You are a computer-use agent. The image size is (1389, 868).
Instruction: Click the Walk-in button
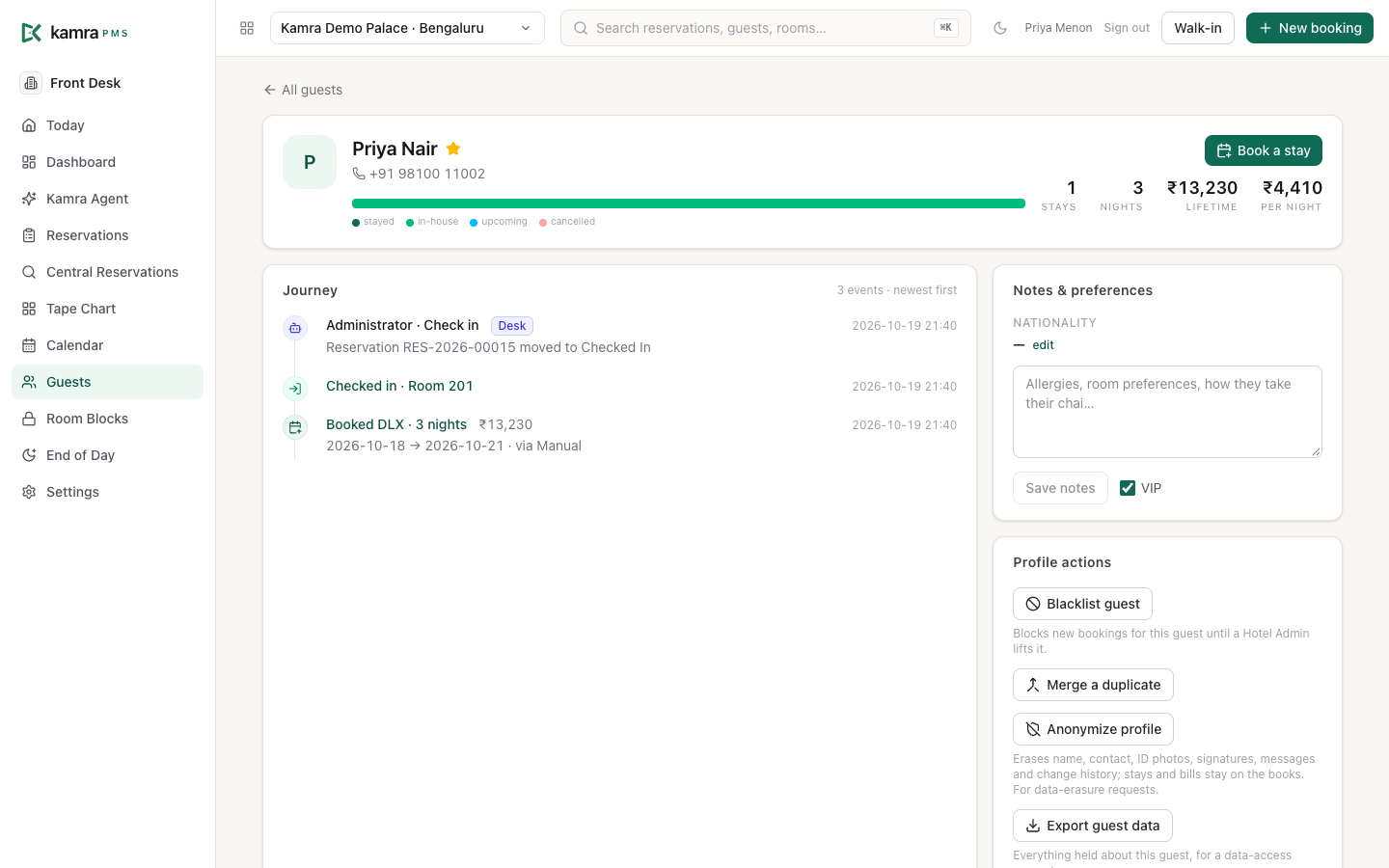pyautogui.click(x=1198, y=28)
